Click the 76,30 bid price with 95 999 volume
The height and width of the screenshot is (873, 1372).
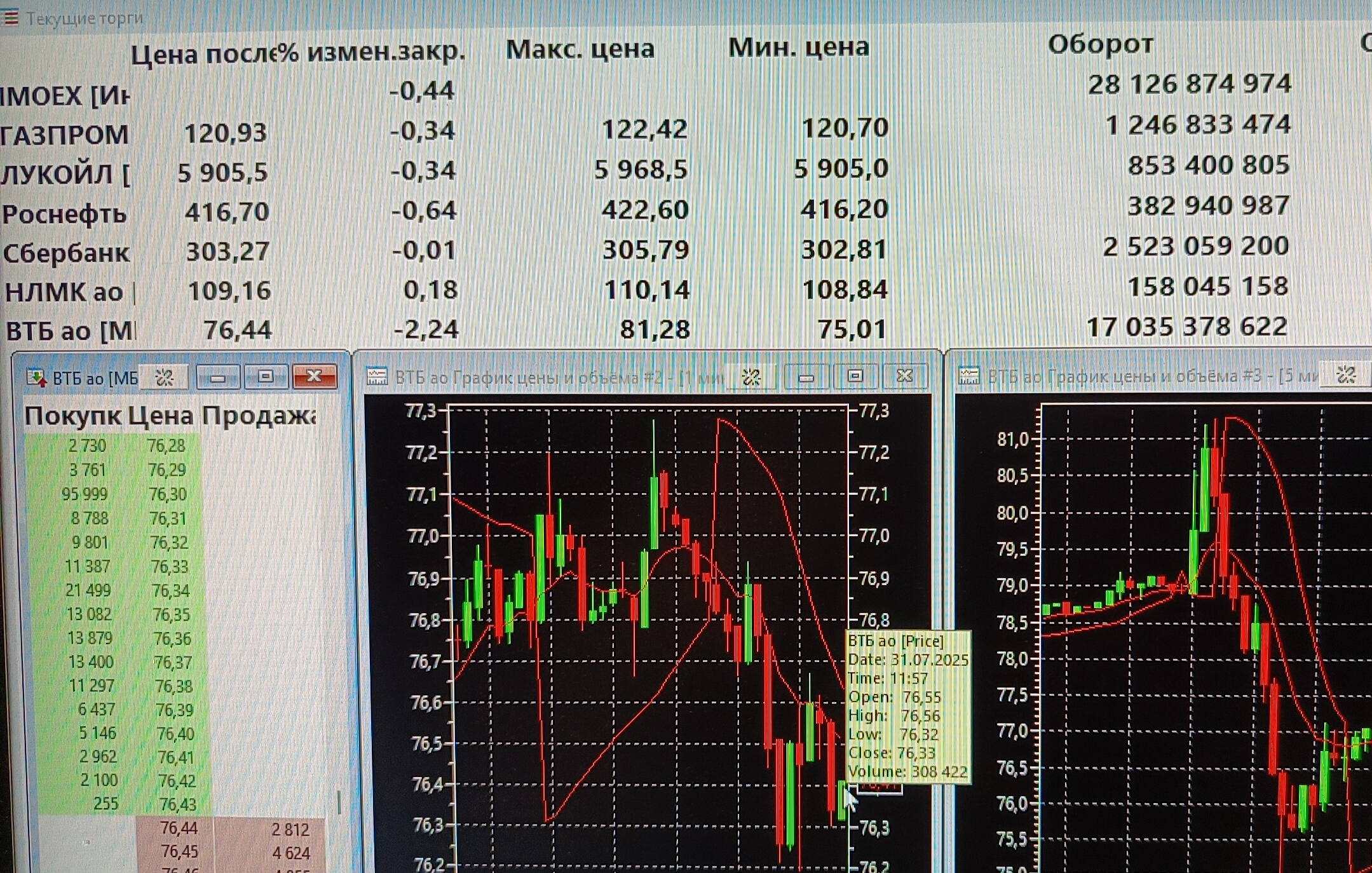tap(168, 494)
